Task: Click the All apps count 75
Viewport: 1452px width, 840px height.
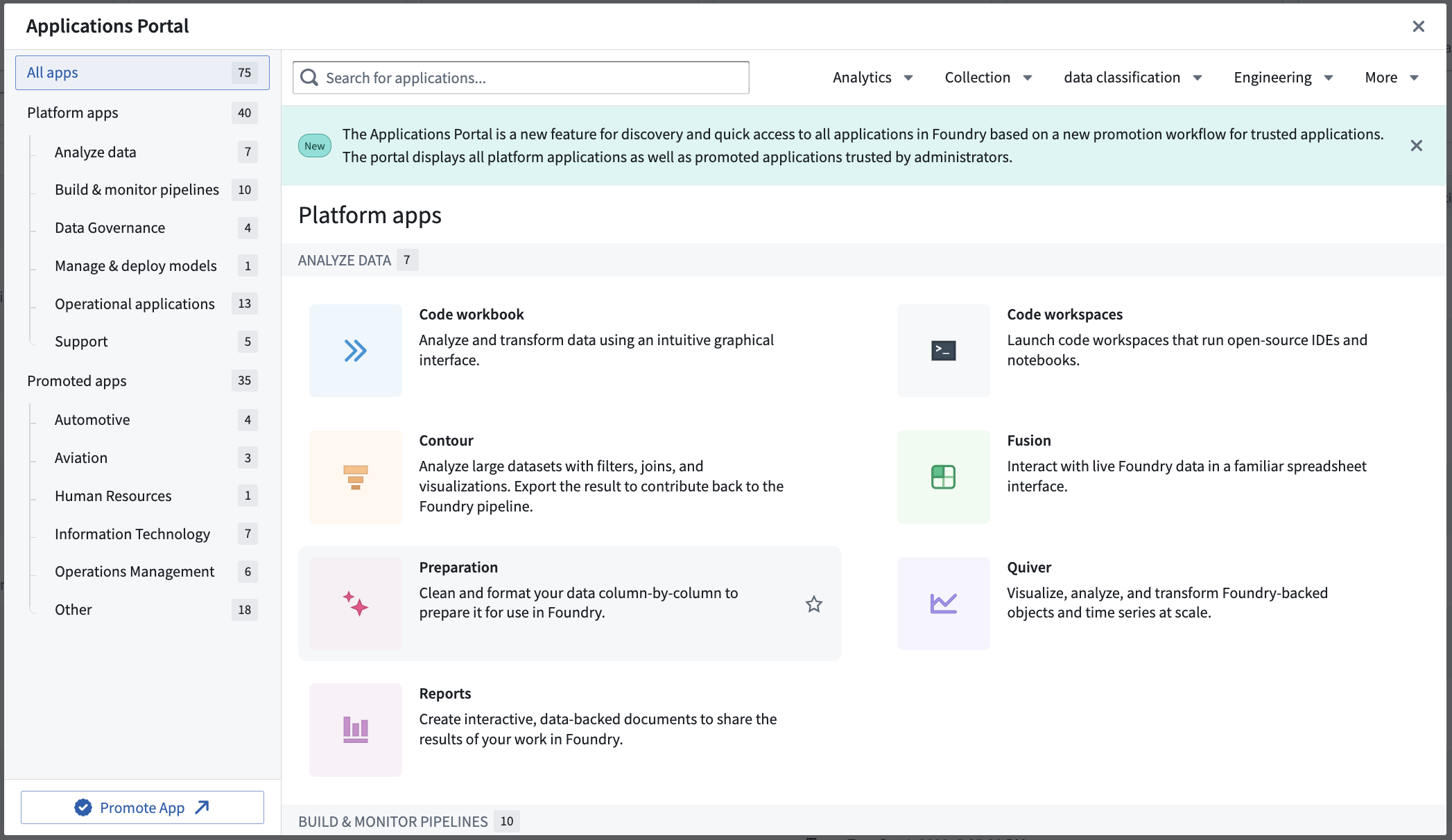Action: coord(245,73)
